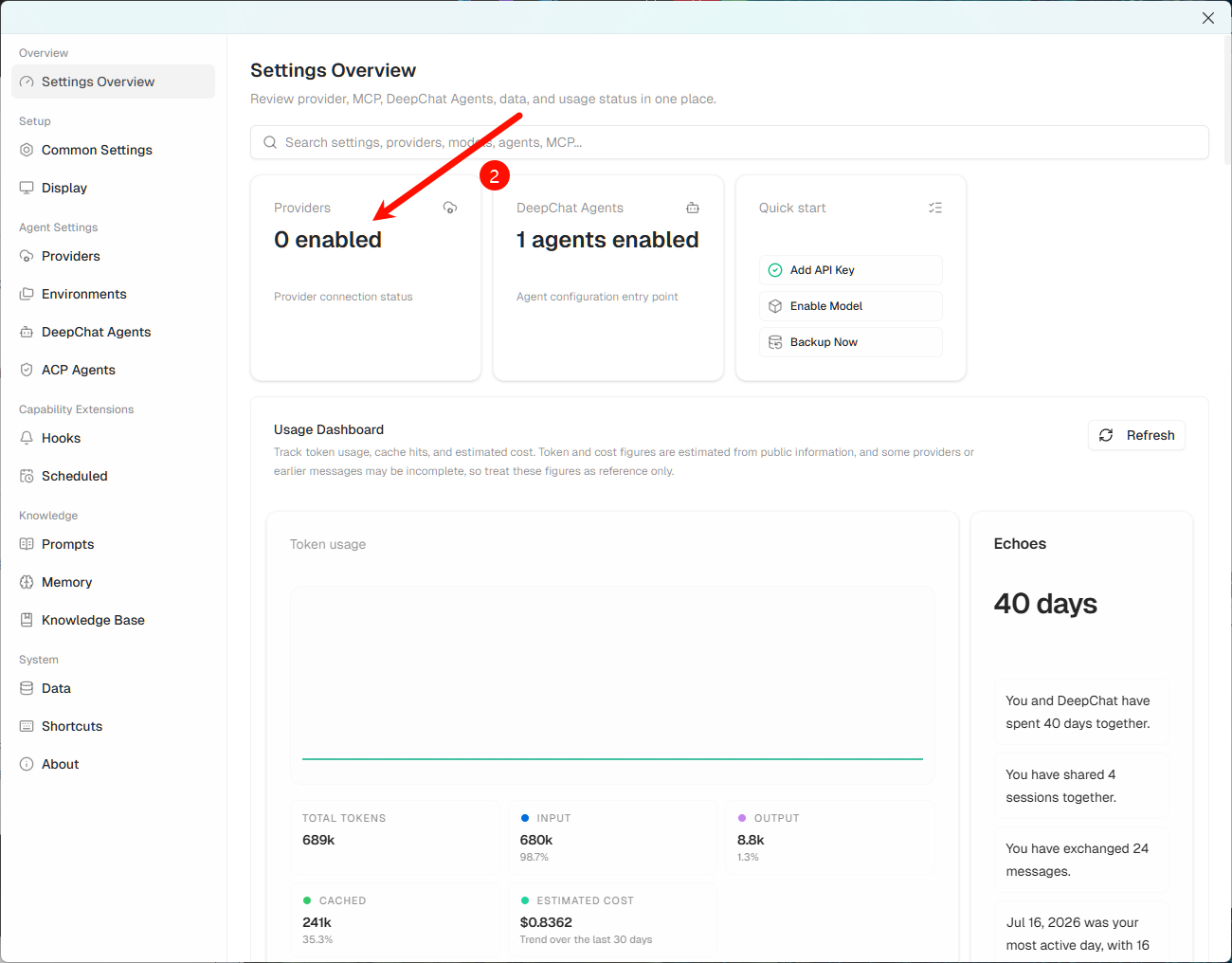Screen dimensions: 1232x963
Task: Click the robot icon on DeepChat Agents card
Action: pos(693,208)
